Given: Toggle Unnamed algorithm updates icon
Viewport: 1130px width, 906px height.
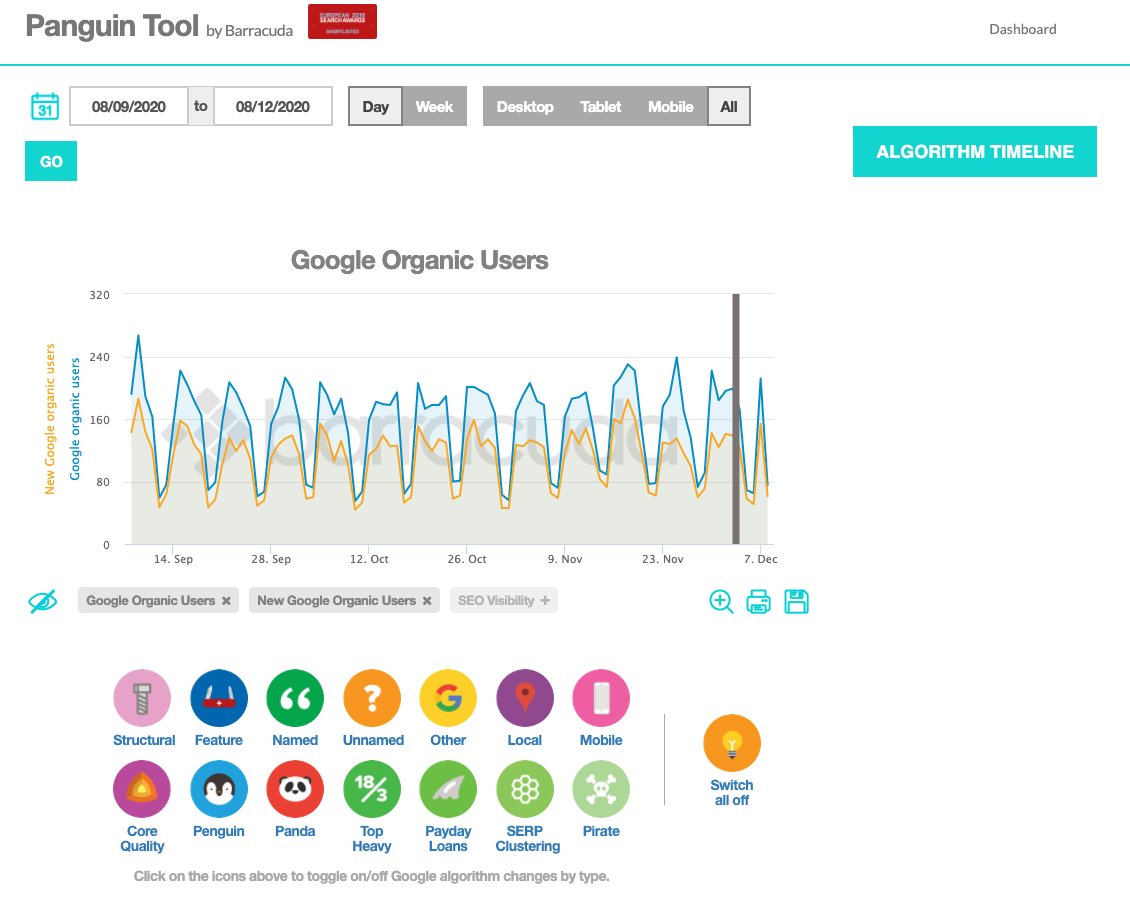Looking at the screenshot, I should click(372, 698).
